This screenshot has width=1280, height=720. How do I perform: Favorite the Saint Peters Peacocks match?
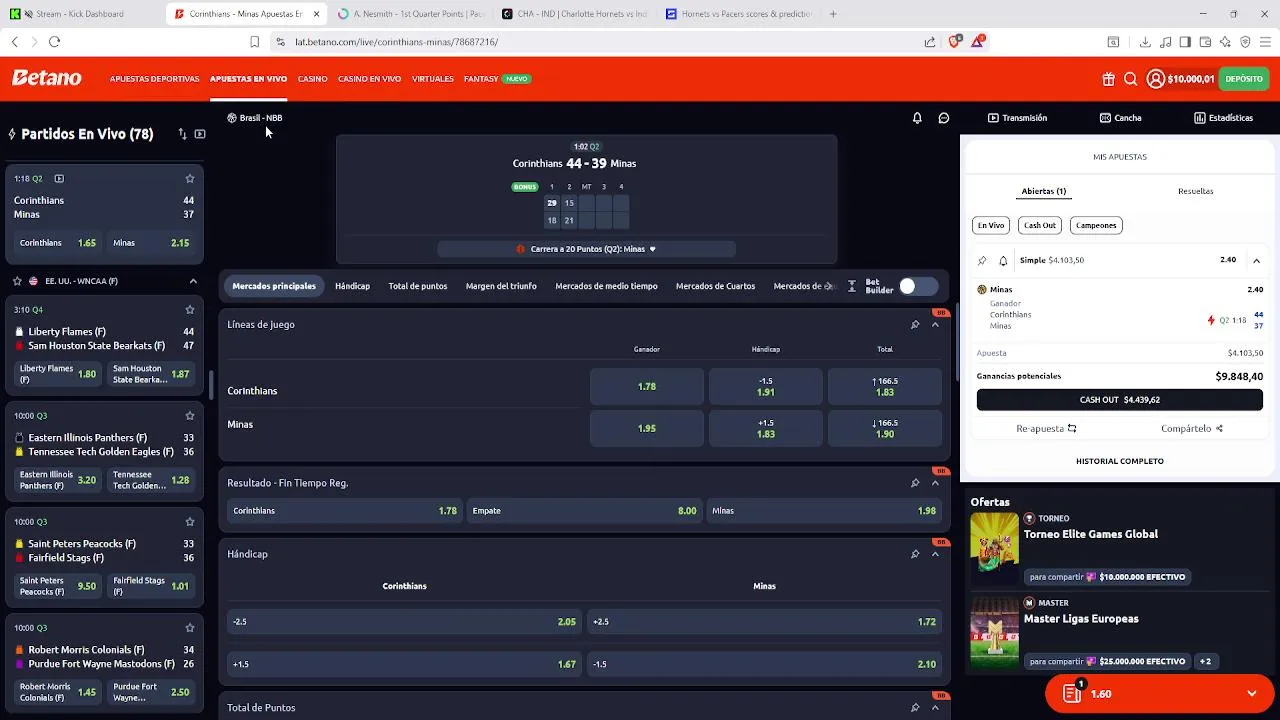[189, 522]
